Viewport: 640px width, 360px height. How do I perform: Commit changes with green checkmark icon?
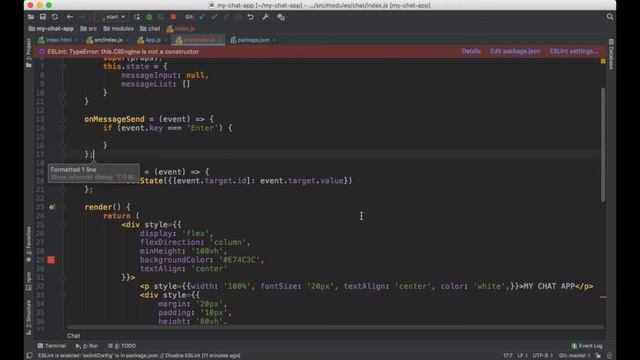click(214, 17)
